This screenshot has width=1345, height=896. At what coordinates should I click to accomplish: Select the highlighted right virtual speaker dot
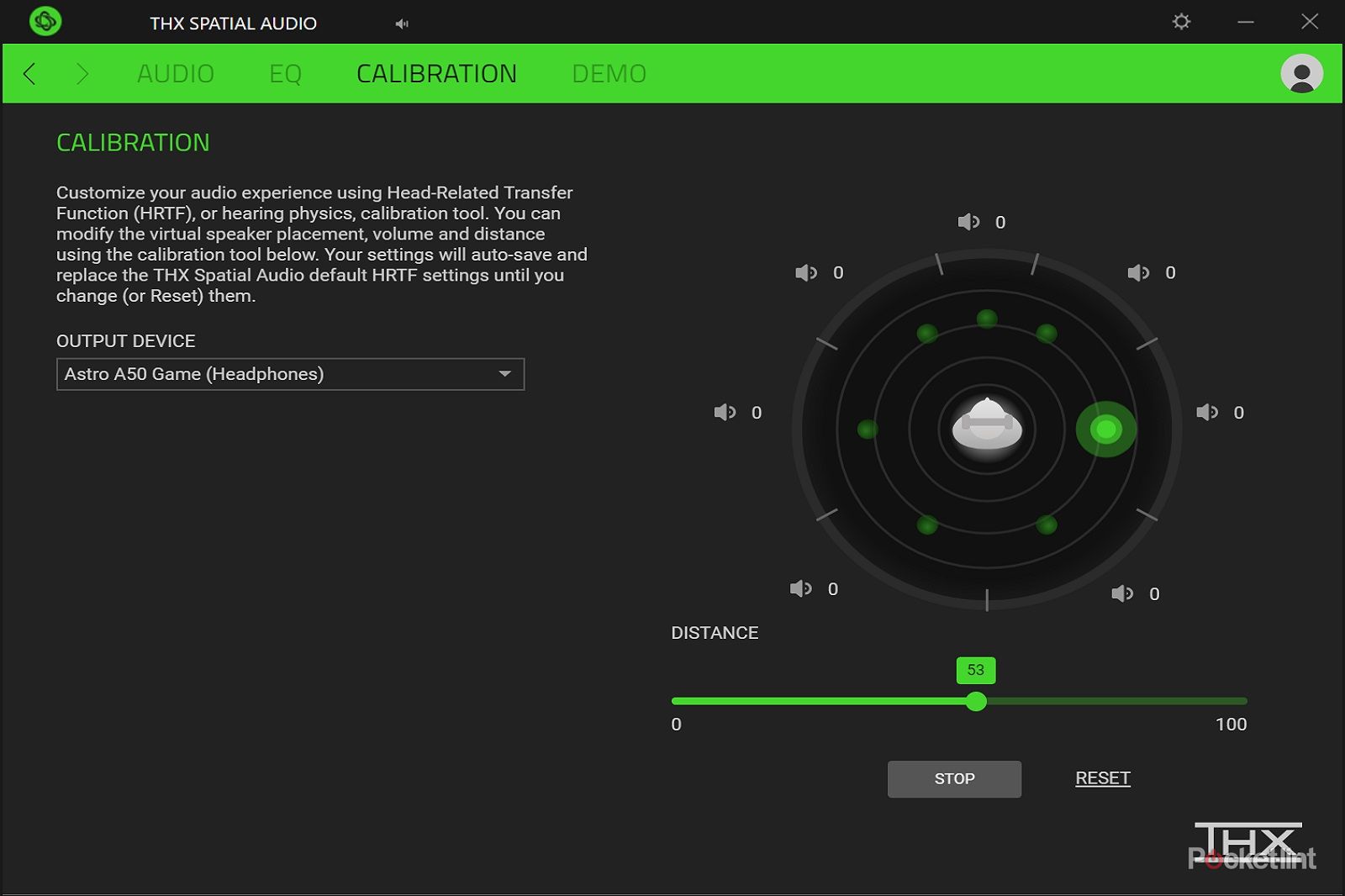(1105, 430)
